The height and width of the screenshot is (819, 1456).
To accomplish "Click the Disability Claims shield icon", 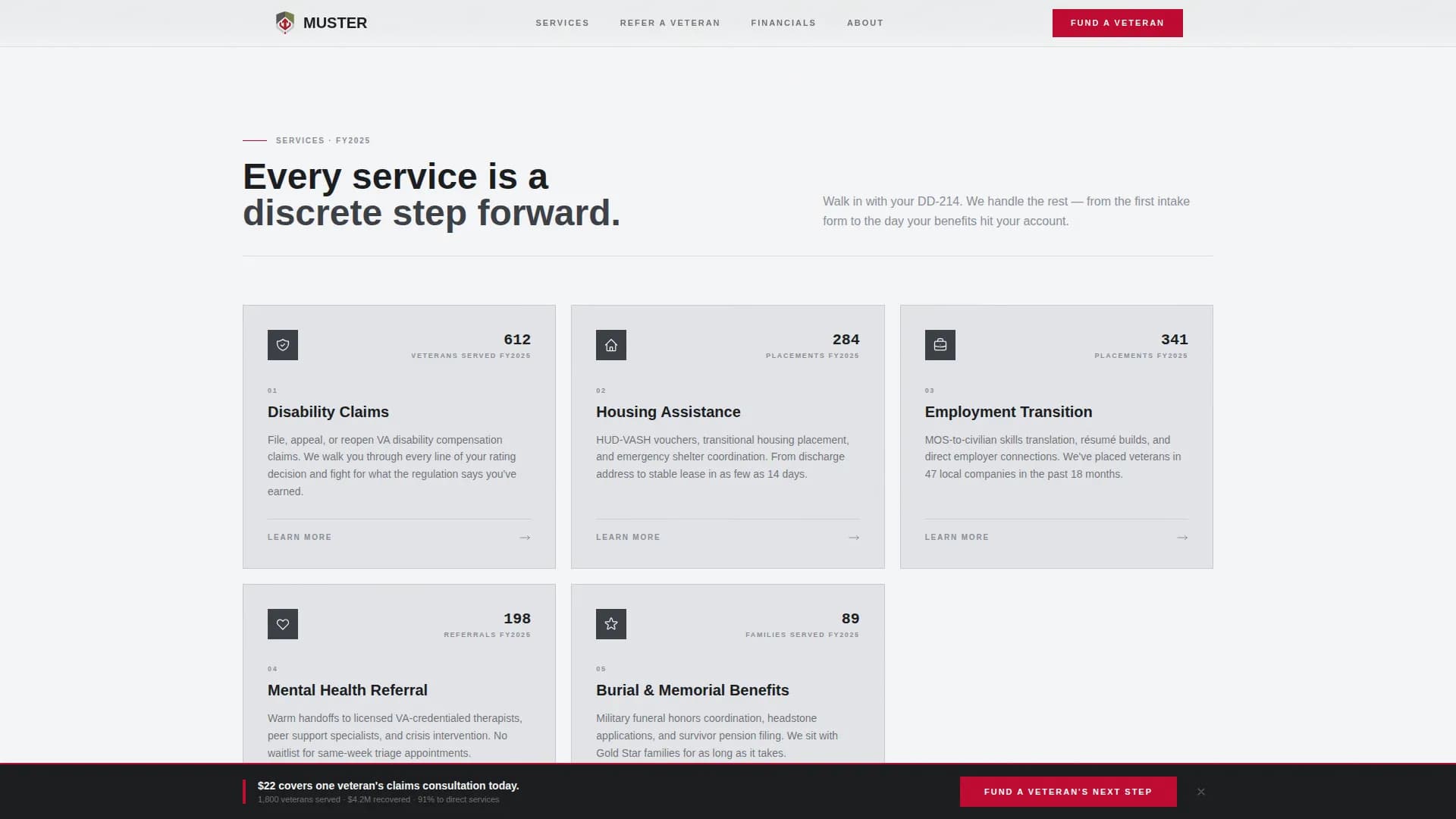I will (x=283, y=345).
